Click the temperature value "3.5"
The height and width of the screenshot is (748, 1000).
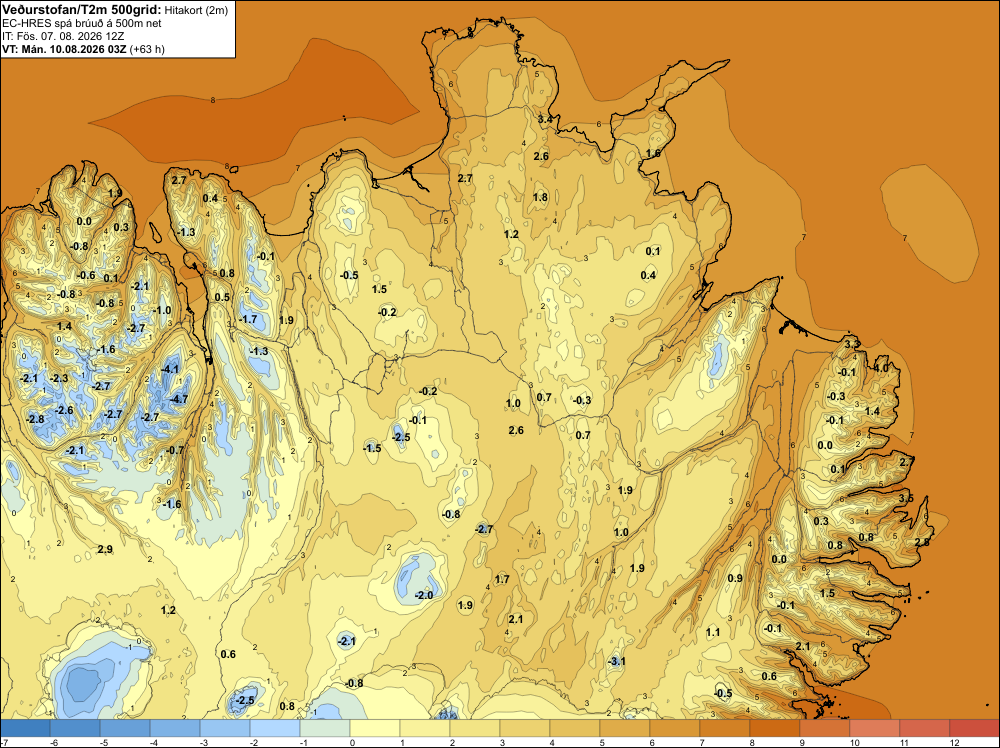click(x=906, y=498)
